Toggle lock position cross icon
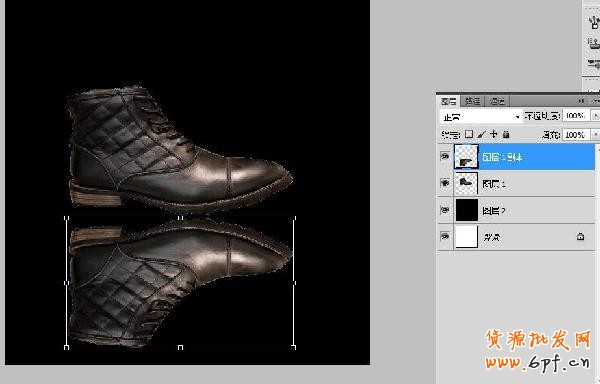600x384 pixels. click(x=494, y=134)
